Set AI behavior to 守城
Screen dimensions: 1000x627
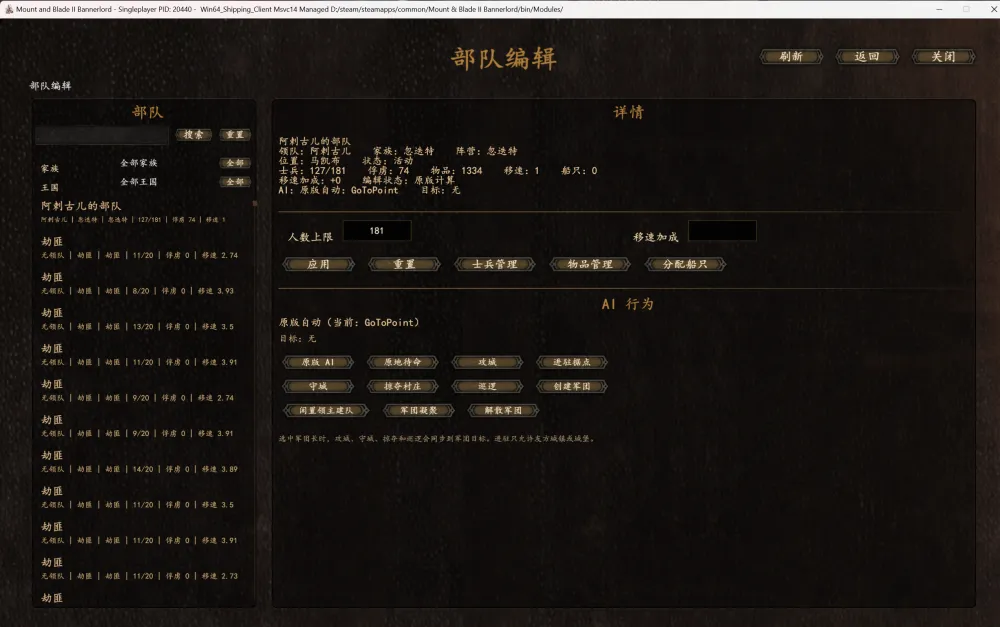point(318,387)
